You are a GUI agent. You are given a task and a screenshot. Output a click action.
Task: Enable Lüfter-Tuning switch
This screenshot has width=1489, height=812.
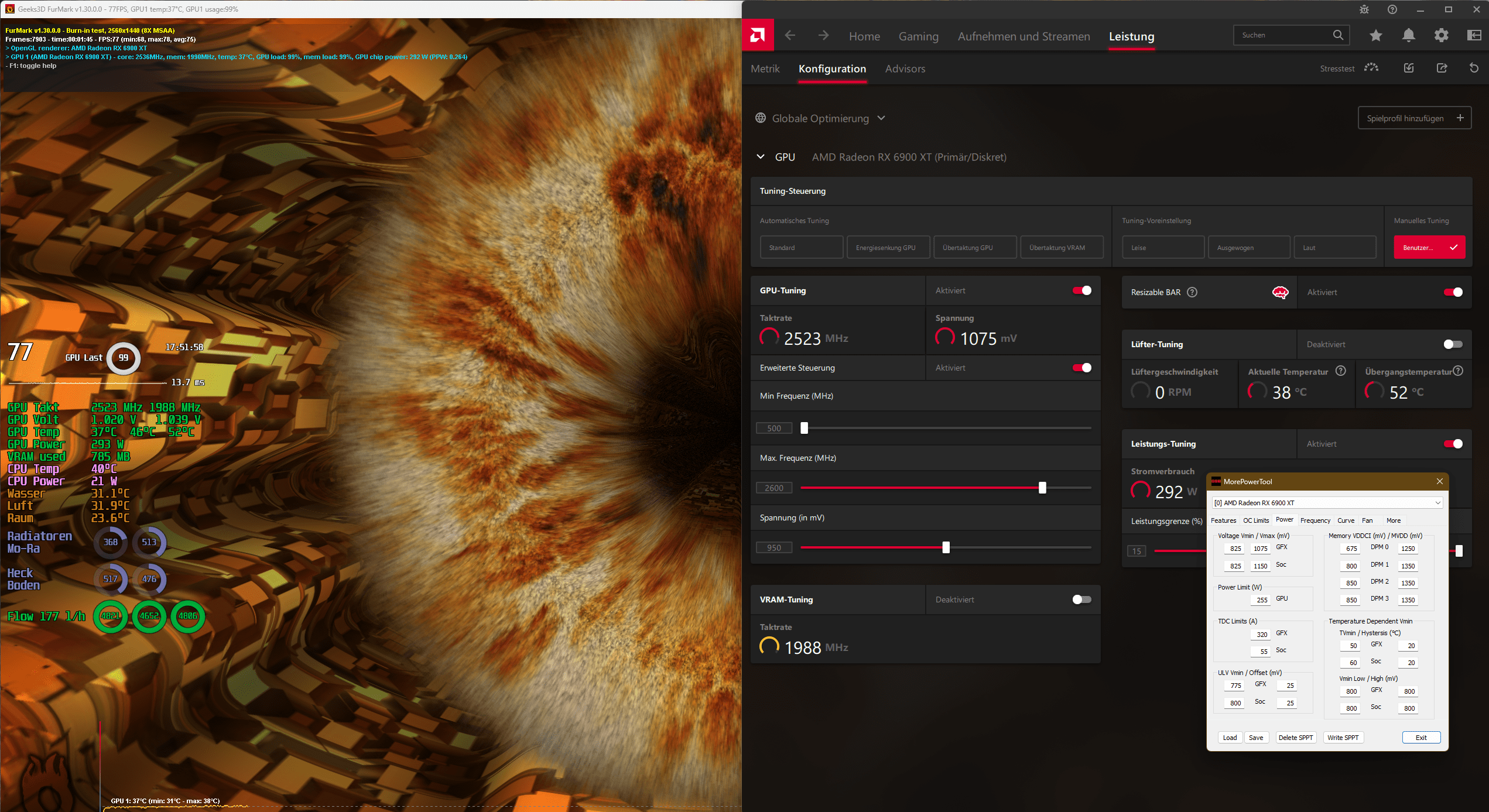tap(1453, 344)
